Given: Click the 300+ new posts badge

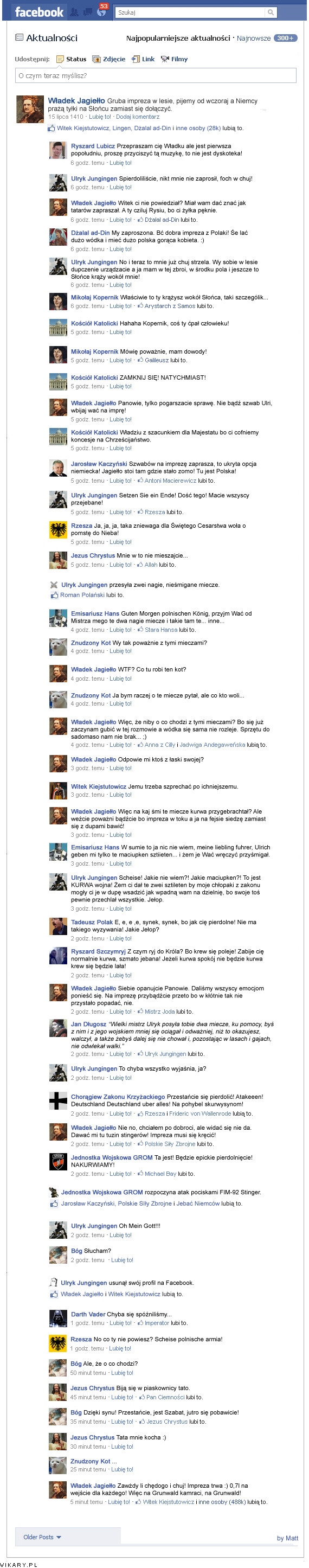Looking at the screenshot, I should 285,38.
